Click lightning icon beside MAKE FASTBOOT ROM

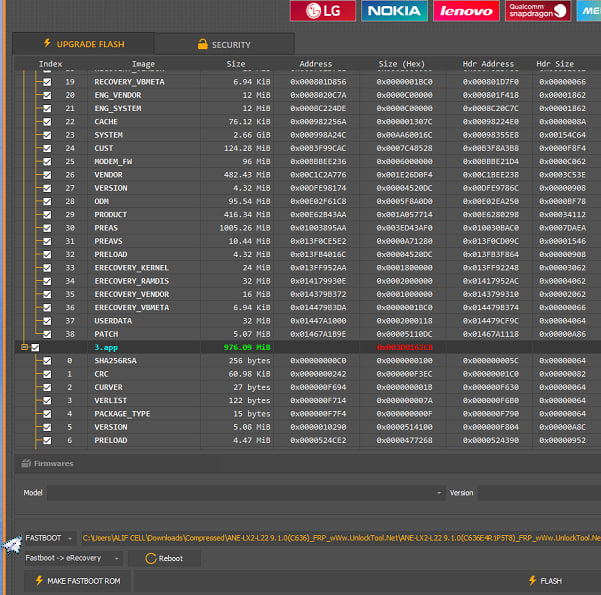[x=39, y=581]
